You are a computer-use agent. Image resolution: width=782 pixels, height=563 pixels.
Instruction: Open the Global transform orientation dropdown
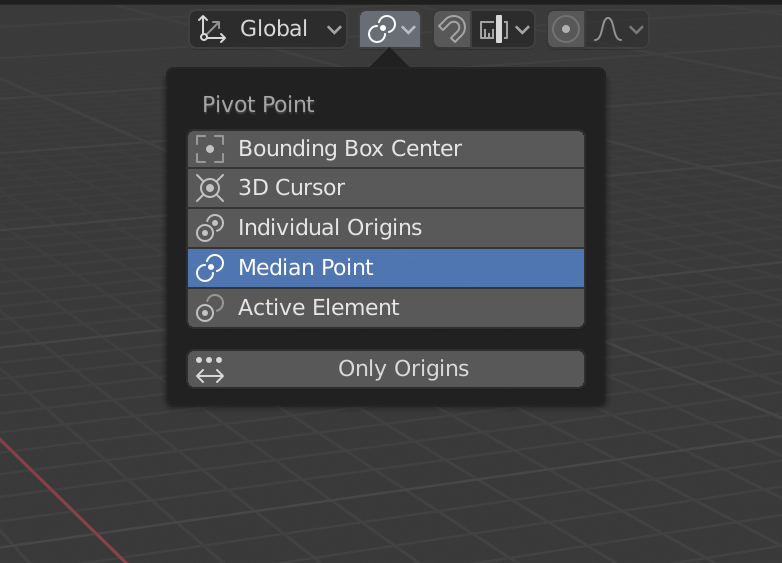coord(268,29)
